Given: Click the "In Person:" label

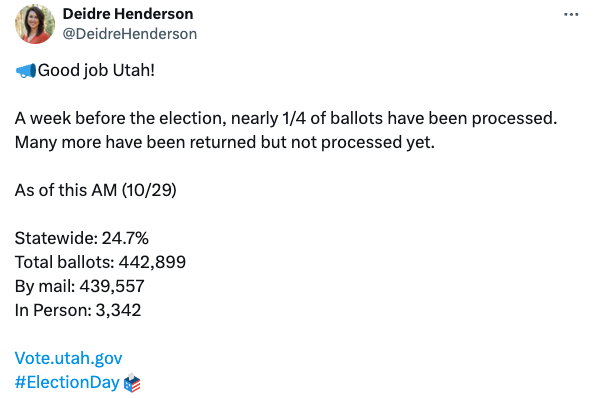Looking at the screenshot, I should (x=53, y=310).
